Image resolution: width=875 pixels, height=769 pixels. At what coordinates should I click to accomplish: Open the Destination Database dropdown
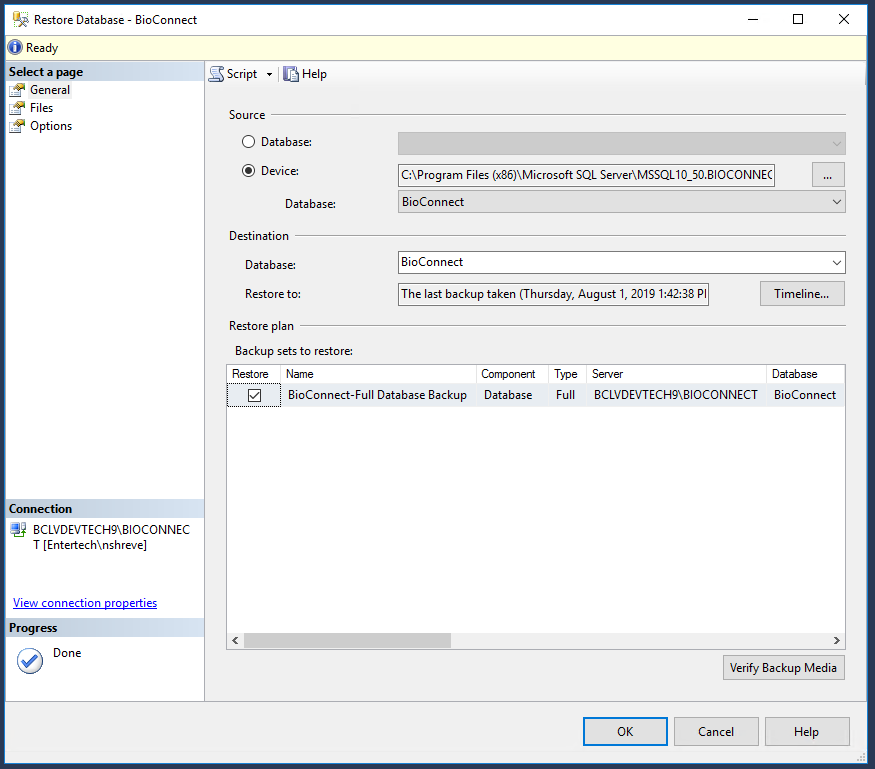click(x=834, y=261)
